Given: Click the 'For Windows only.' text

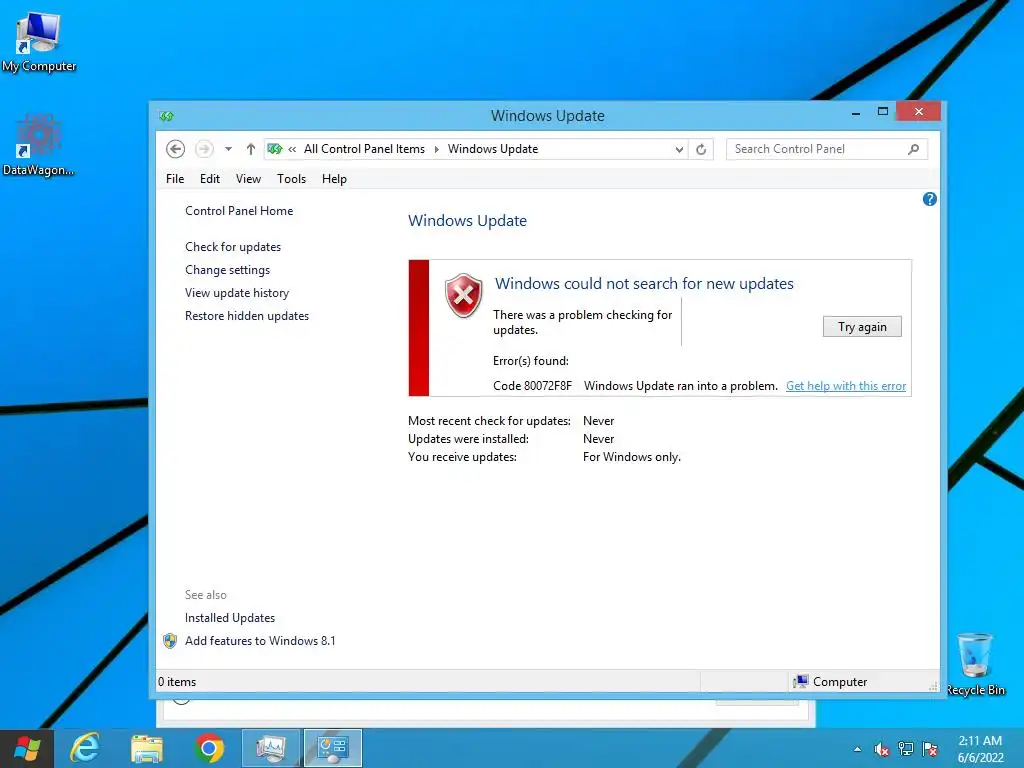Looking at the screenshot, I should [x=632, y=457].
